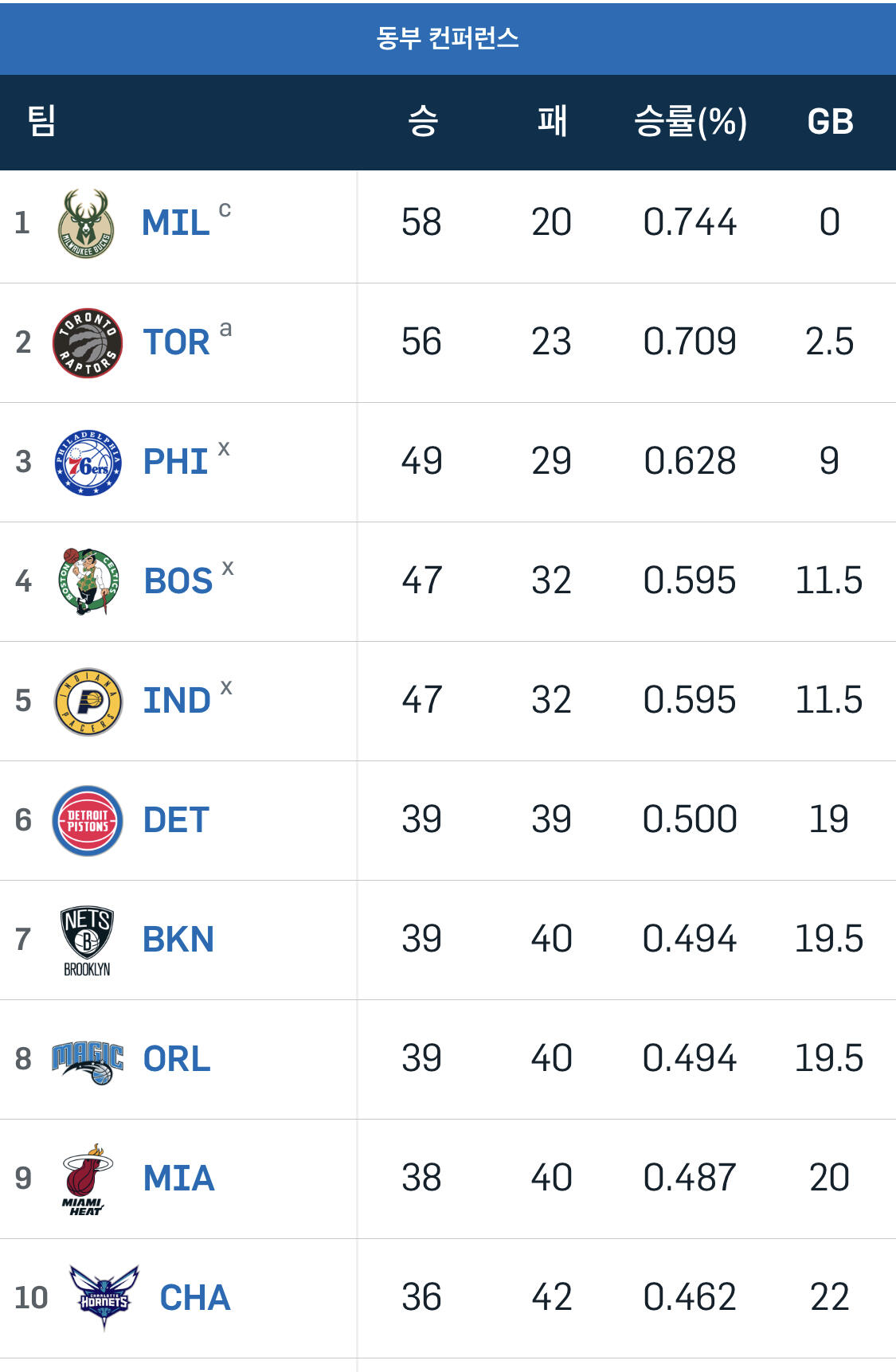Click the Miami Heat logo
The image size is (896, 1372).
click(87, 1179)
